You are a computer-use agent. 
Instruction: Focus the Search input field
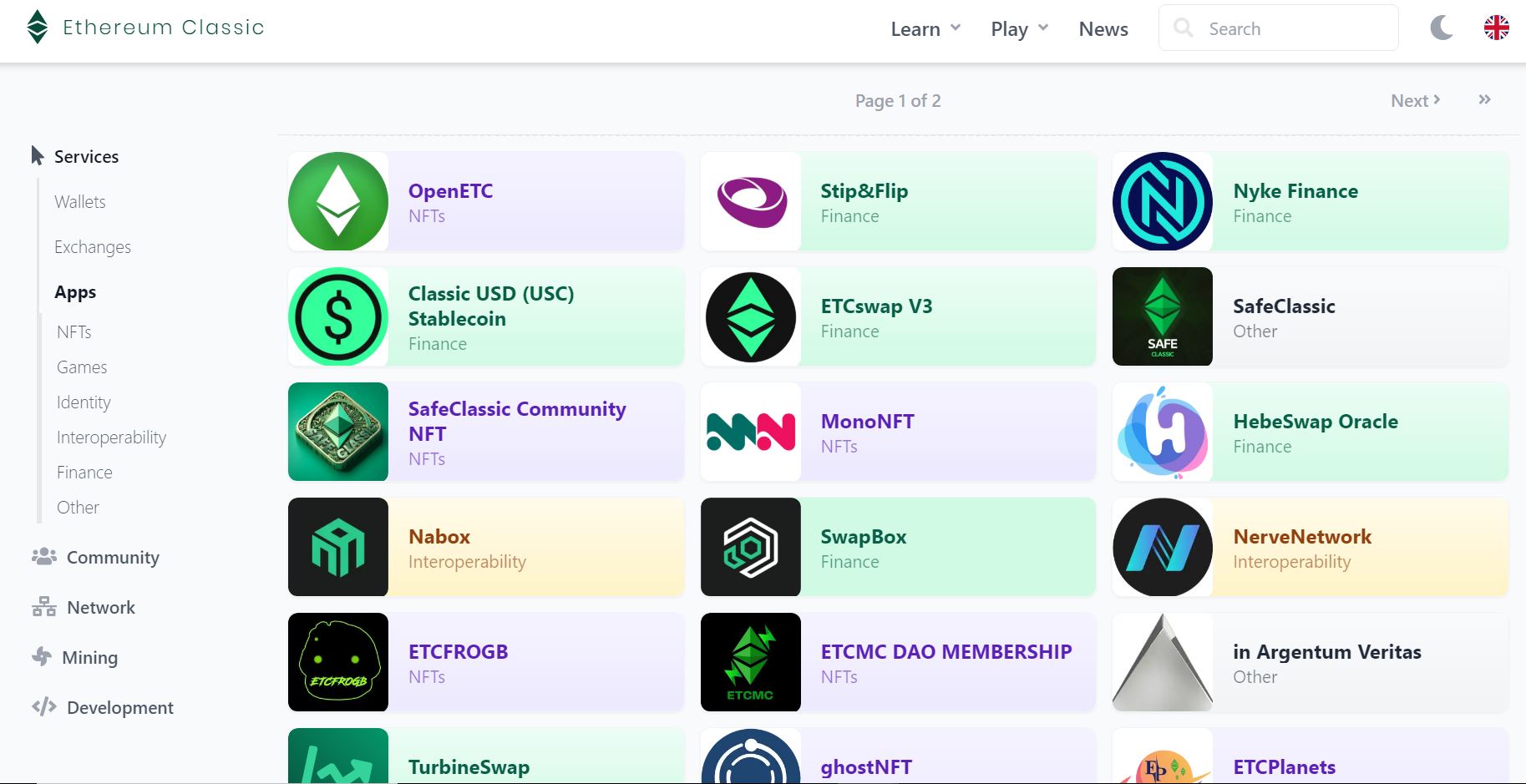pos(1278,28)
